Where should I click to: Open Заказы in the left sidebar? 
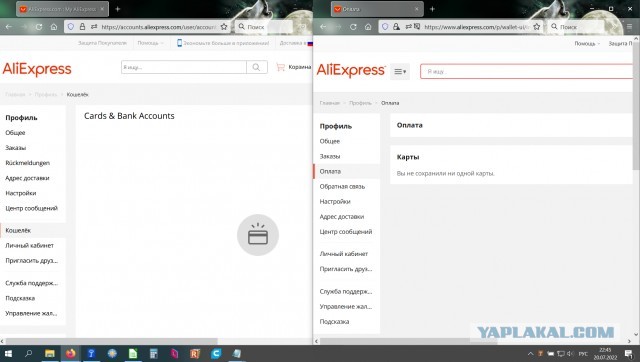point(16,148)
